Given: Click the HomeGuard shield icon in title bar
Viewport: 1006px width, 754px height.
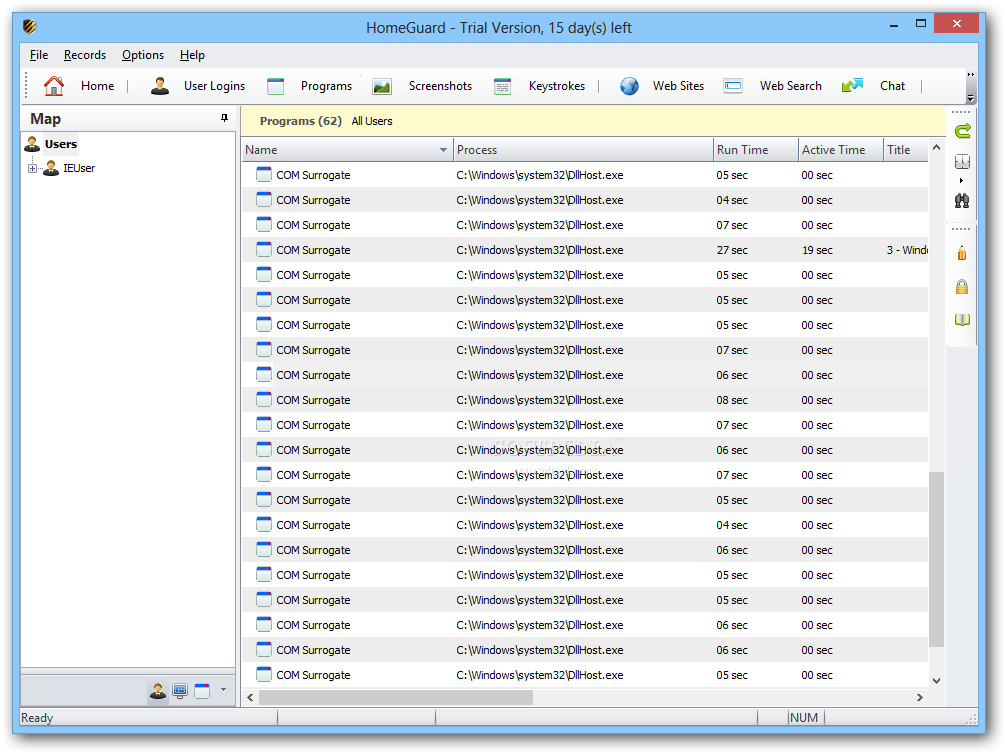Looking at the screenshot, I should tap(30, 27).
